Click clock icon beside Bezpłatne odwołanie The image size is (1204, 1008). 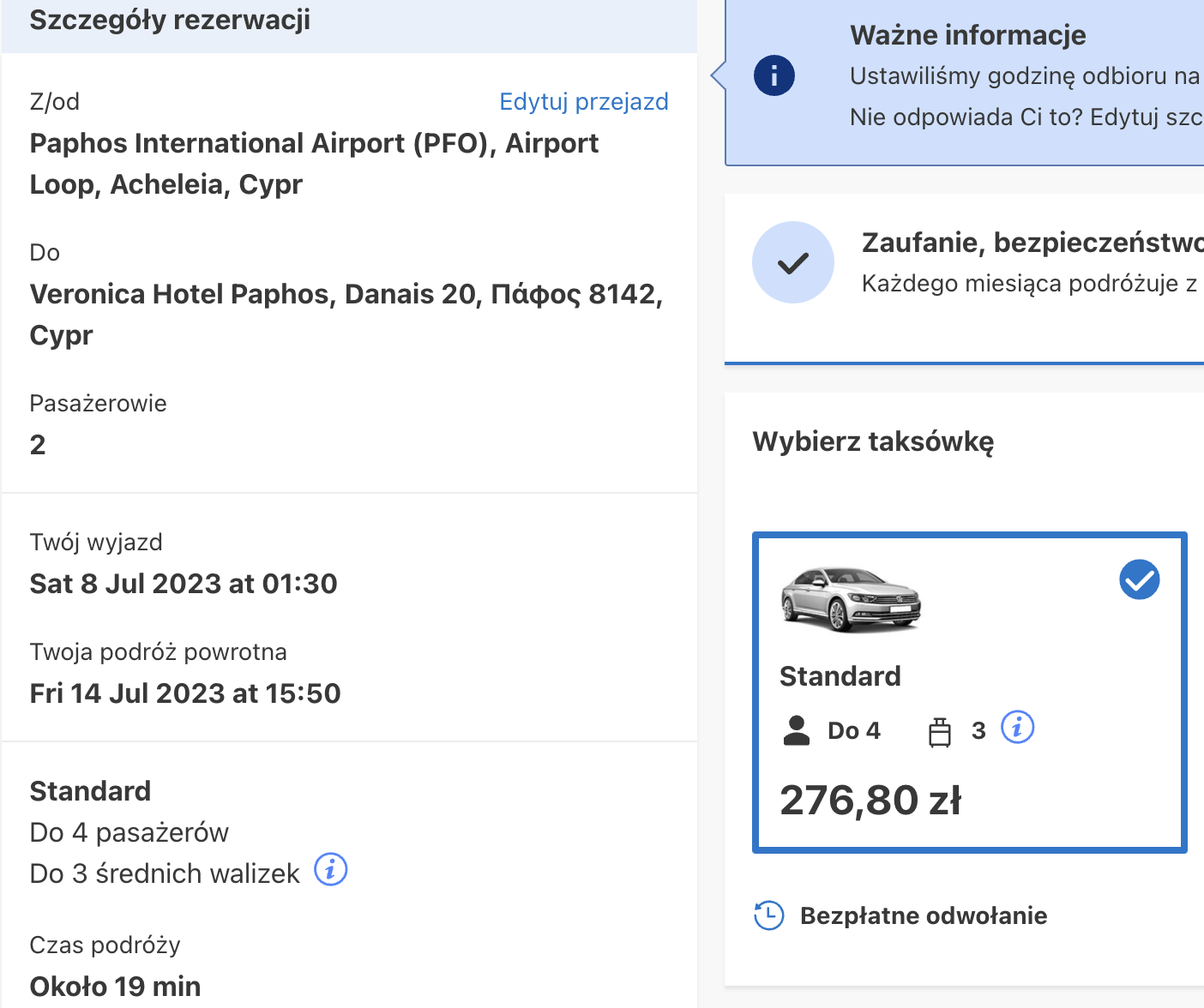pyautogui.click(x=769, y=915)
